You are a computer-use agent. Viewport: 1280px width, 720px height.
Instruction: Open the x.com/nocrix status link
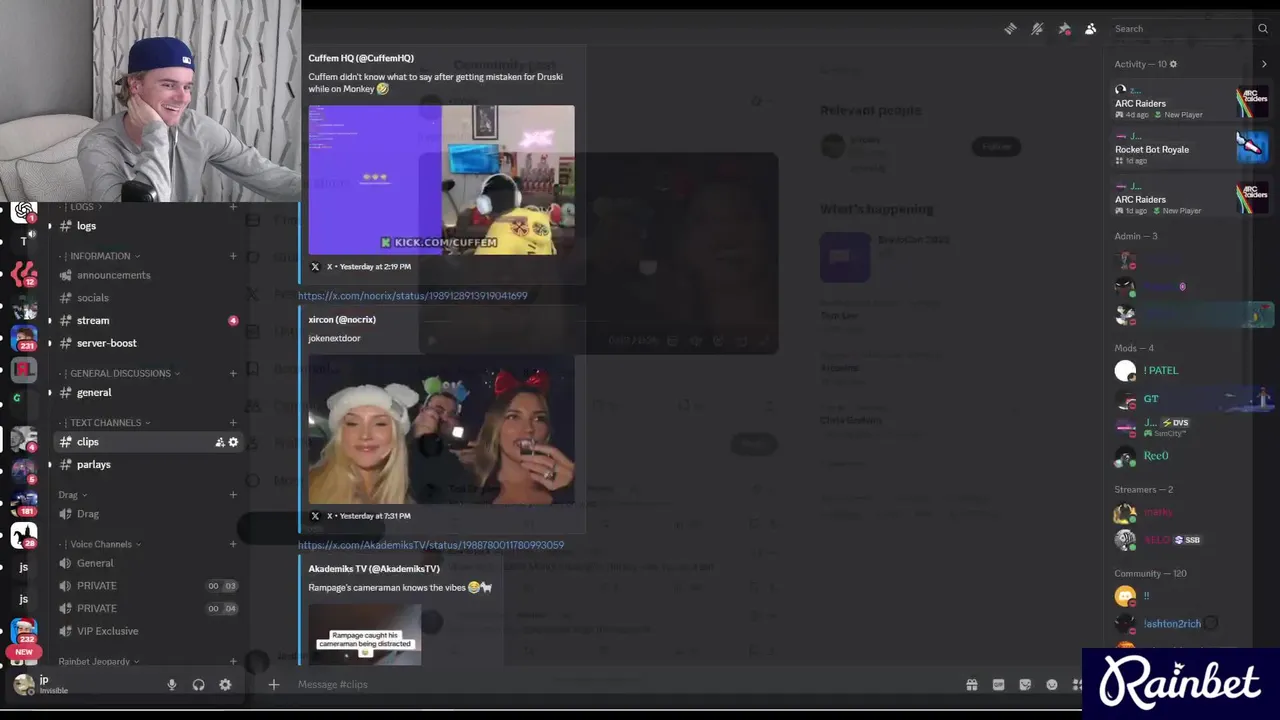[x=412, y=296]
